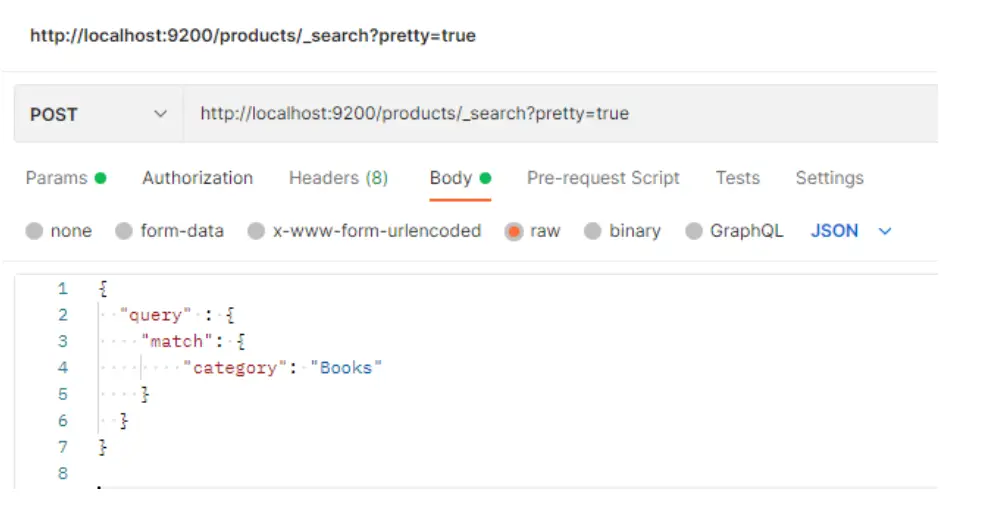Switch to the Tests tab

click(737, 178)
